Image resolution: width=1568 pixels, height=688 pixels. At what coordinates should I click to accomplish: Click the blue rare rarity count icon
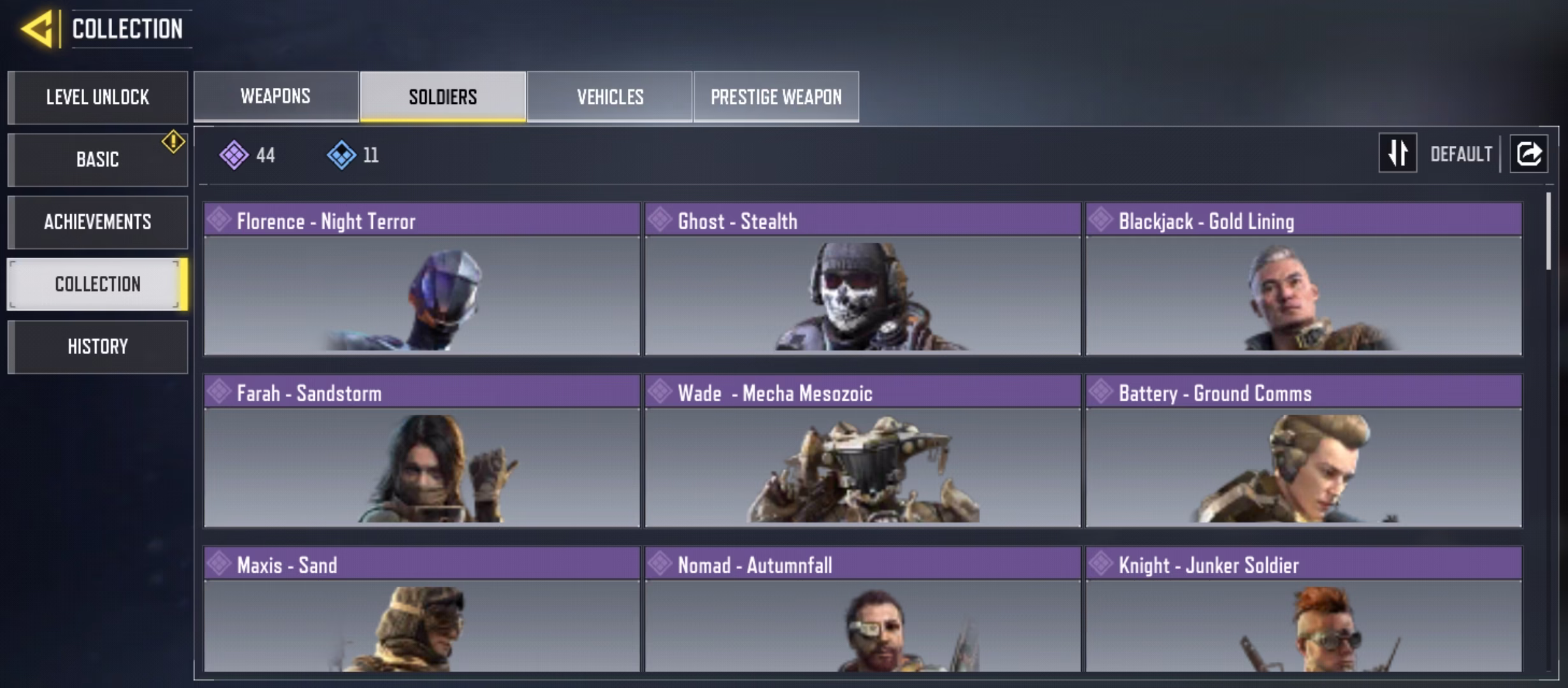(x=342, y=155)
